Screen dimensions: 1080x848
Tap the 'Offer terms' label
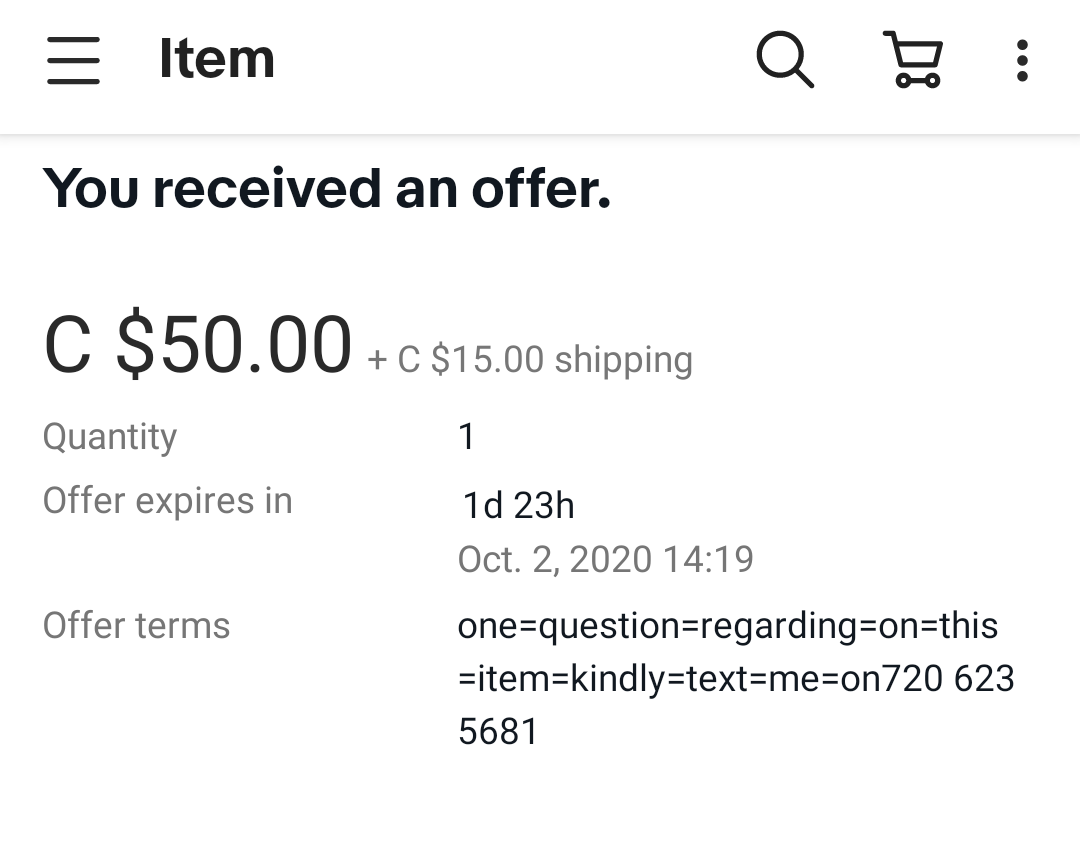136,626
